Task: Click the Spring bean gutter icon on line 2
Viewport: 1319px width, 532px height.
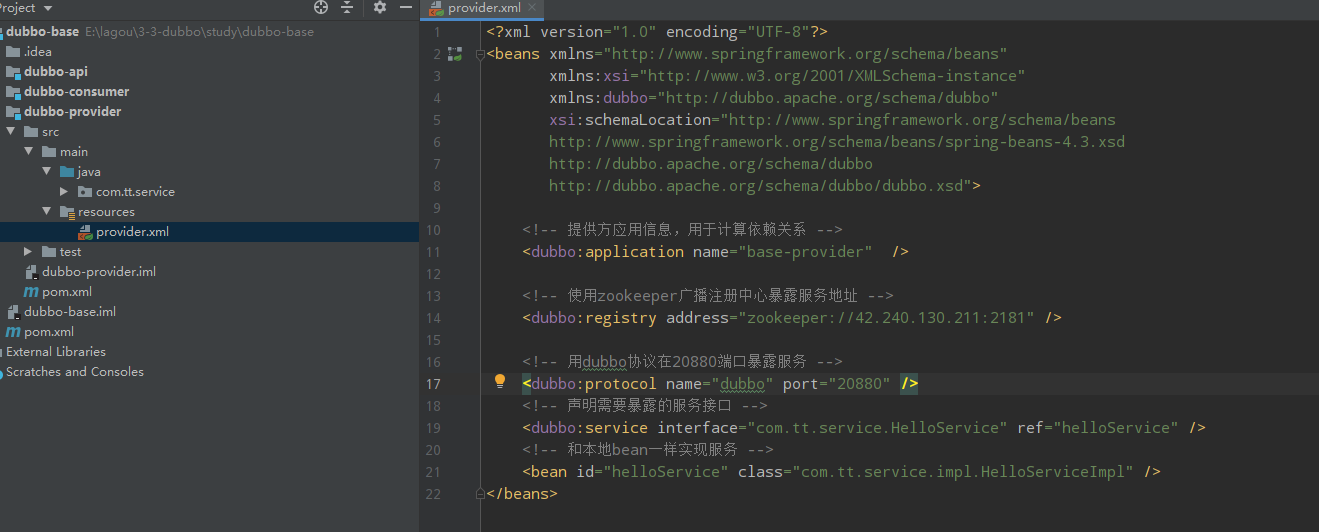Action: 455,54
